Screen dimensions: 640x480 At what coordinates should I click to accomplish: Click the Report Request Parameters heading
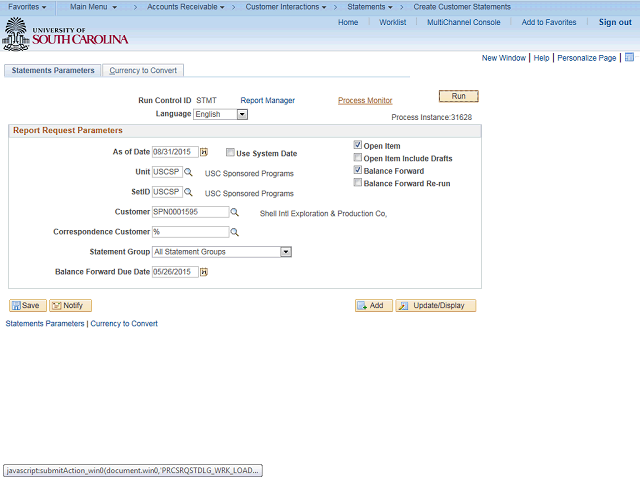pos(68,130)
